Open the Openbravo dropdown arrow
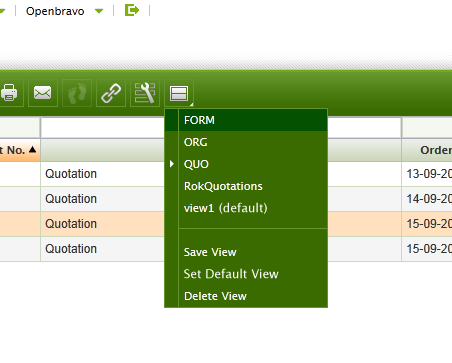The height and width of the screenshot is (363, 452). point(99,11)
